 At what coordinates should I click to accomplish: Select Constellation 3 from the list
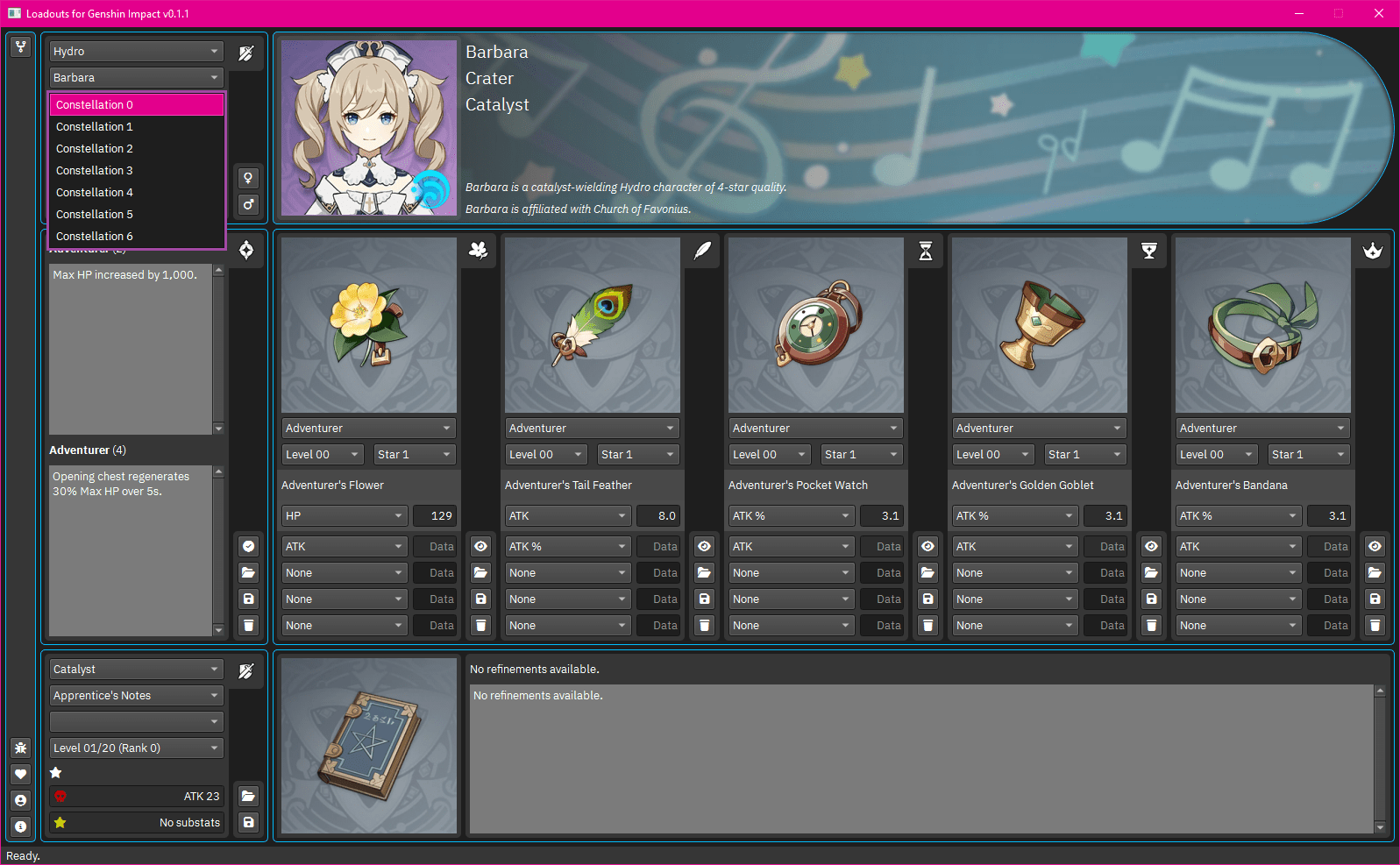[x=137, y=171]
